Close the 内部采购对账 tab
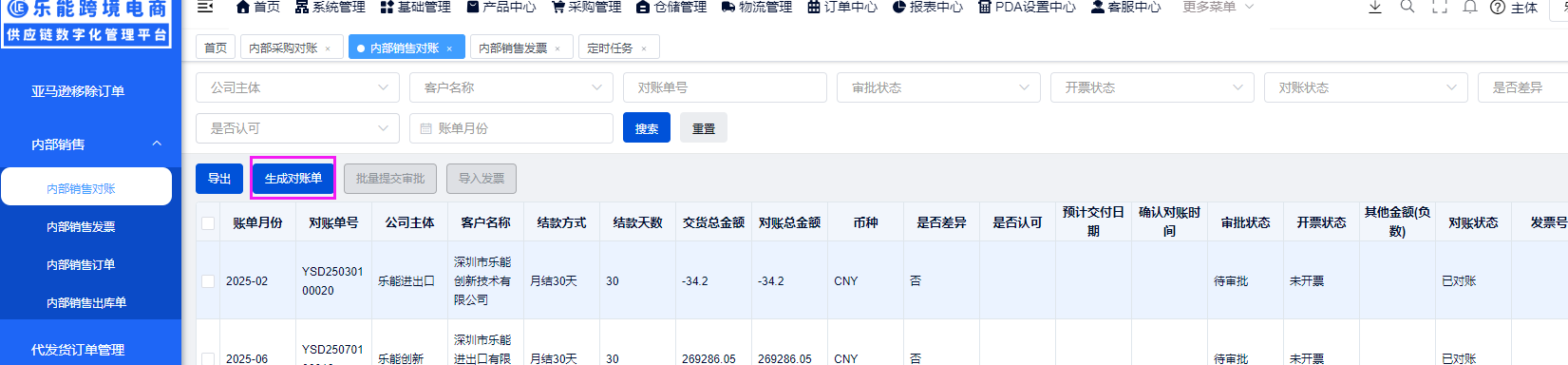The height and width of the screenshot is (365, 1568). [328, 48]
